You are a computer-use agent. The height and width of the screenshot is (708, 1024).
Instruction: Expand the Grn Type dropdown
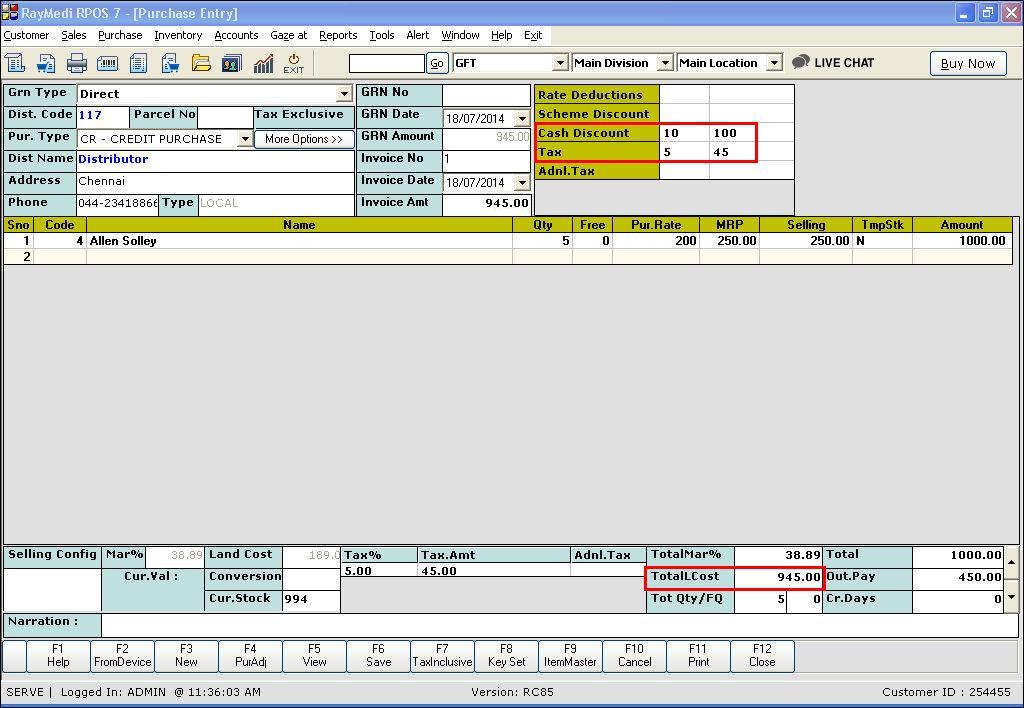(344, 94)
